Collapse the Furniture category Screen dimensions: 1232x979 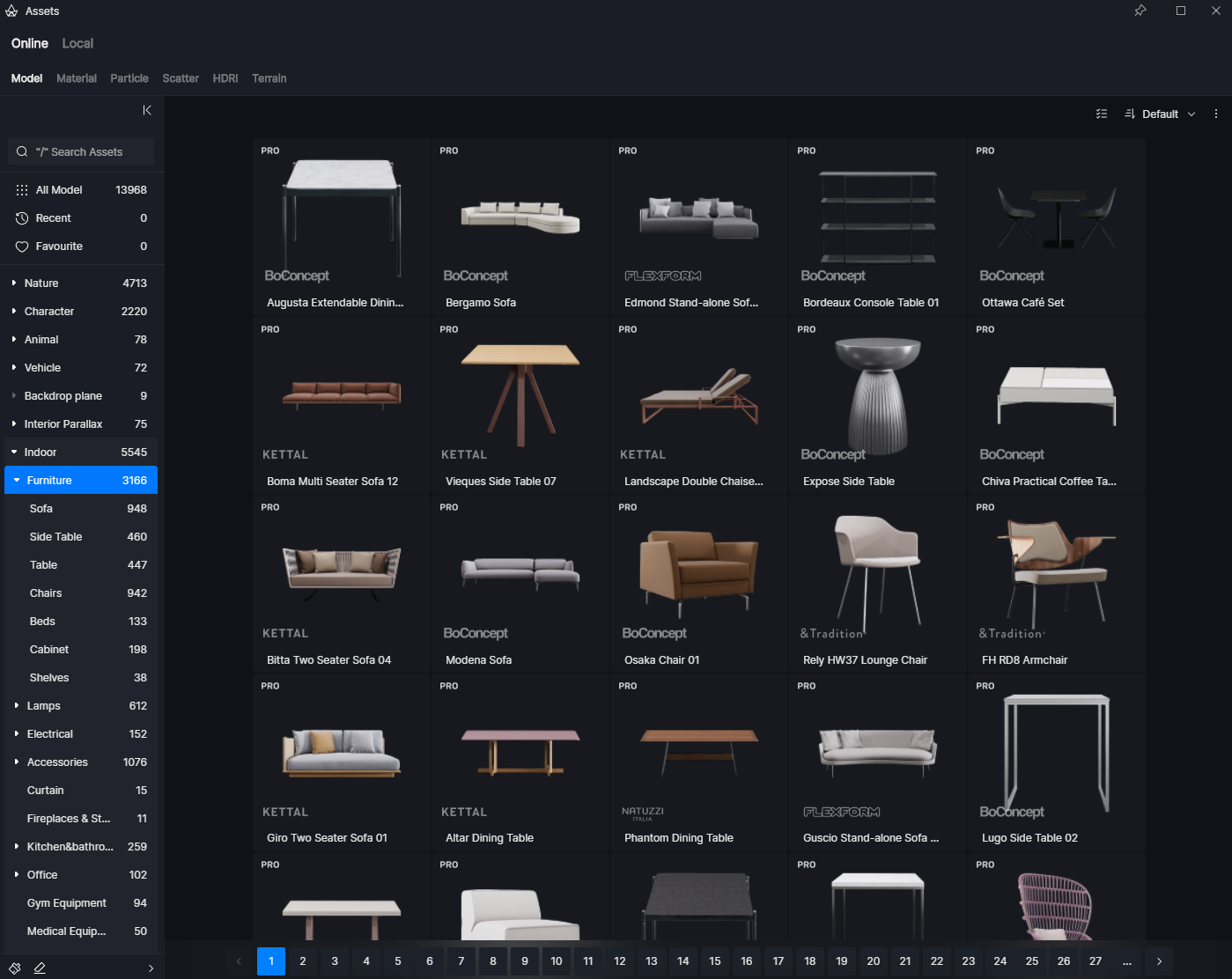(17, 481)
